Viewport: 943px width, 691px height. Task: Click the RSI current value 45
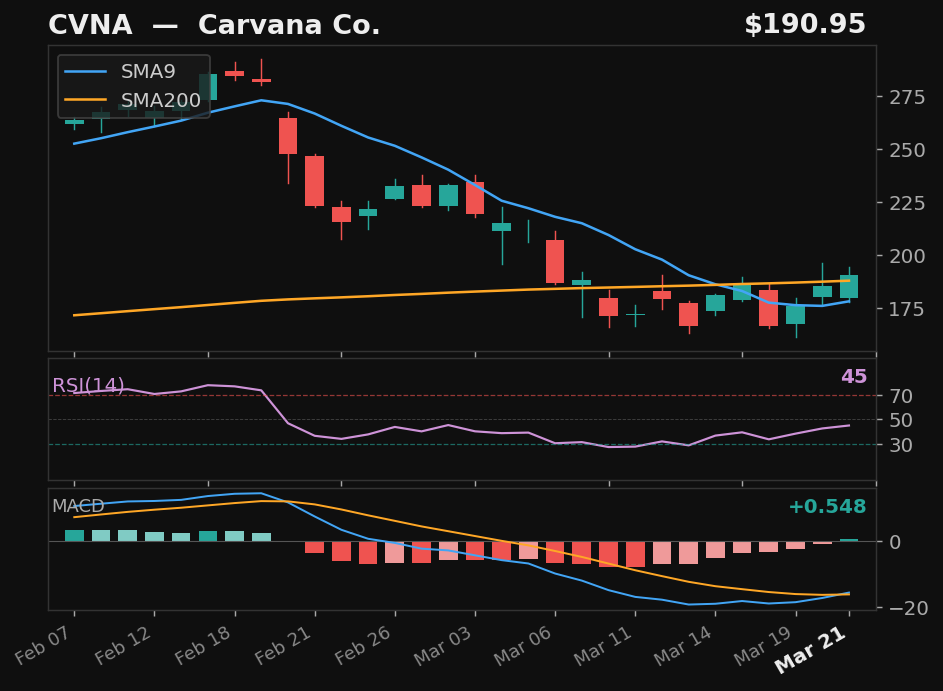[x=854, y=376]
